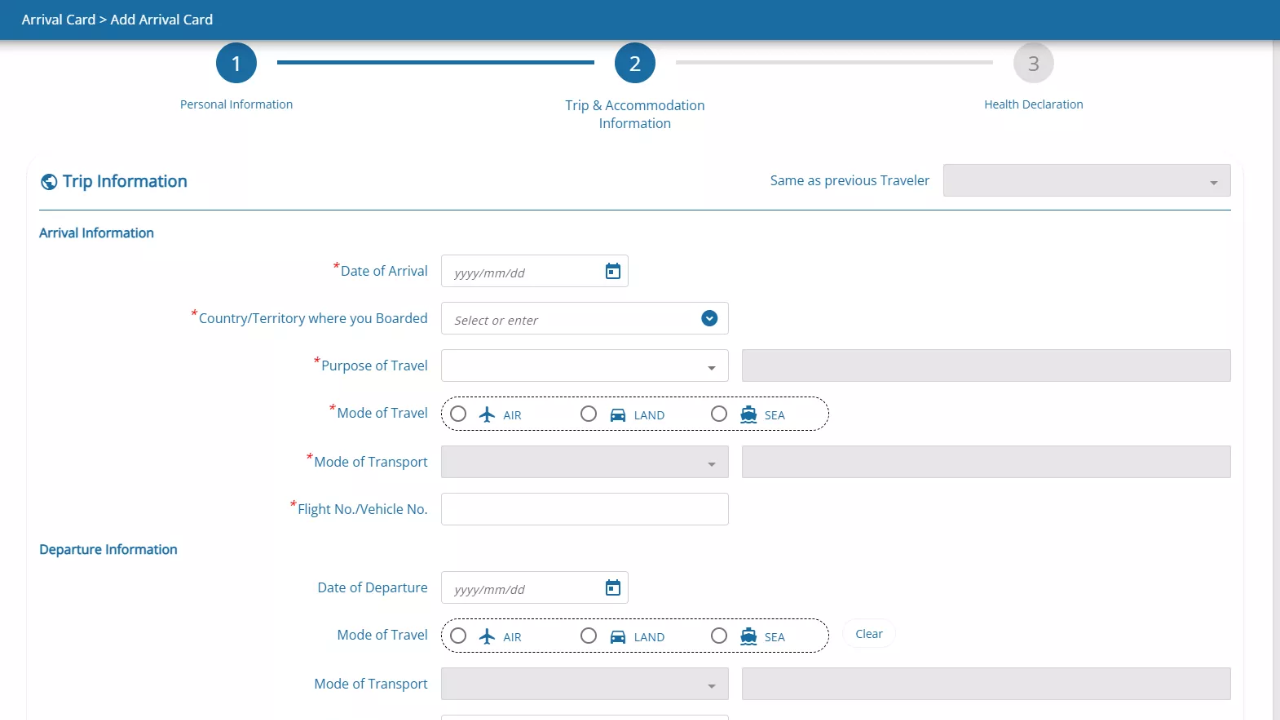Select LAND radio for departure Mode of Travel
Screen dimensions: 1280x720
tap(589, 635)
